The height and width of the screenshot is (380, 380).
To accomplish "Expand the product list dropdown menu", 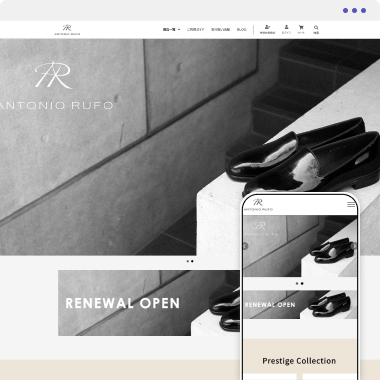I will pos(171,30).
